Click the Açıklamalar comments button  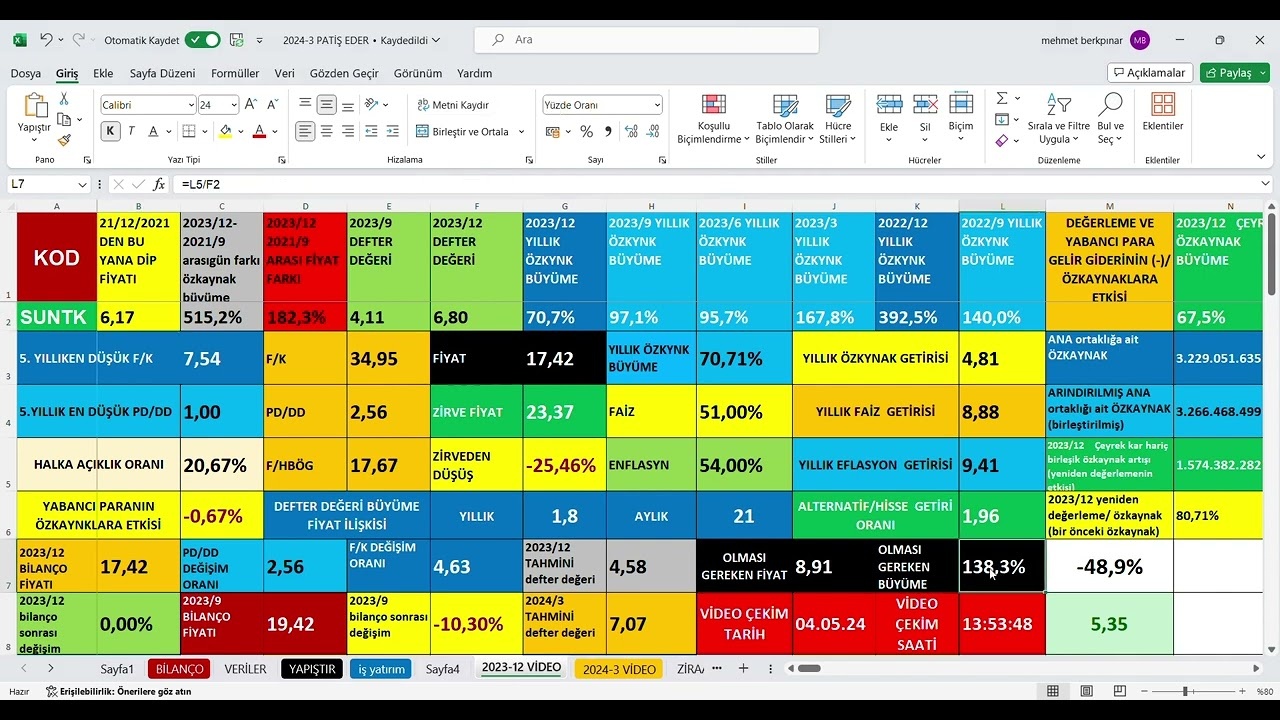point(1149,73)
